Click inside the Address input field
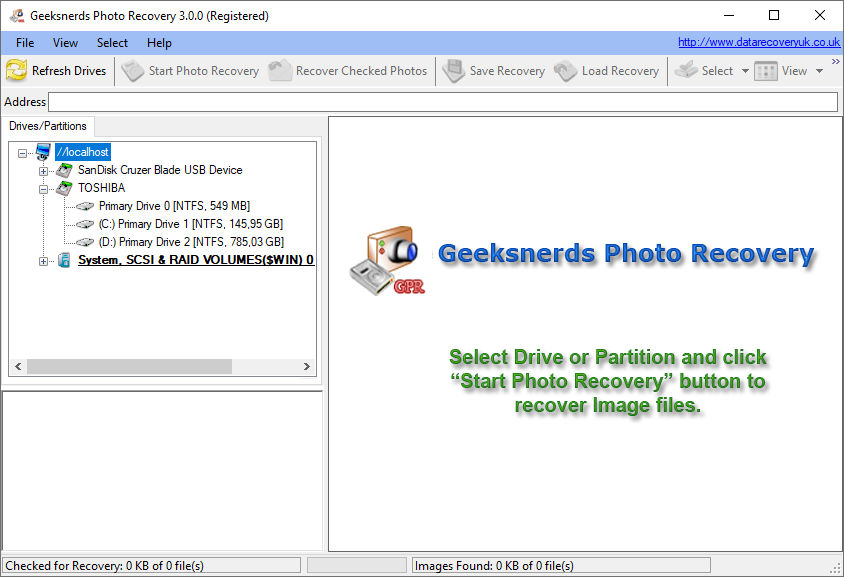This screenshot has width=844, height=577. [443, 102]
